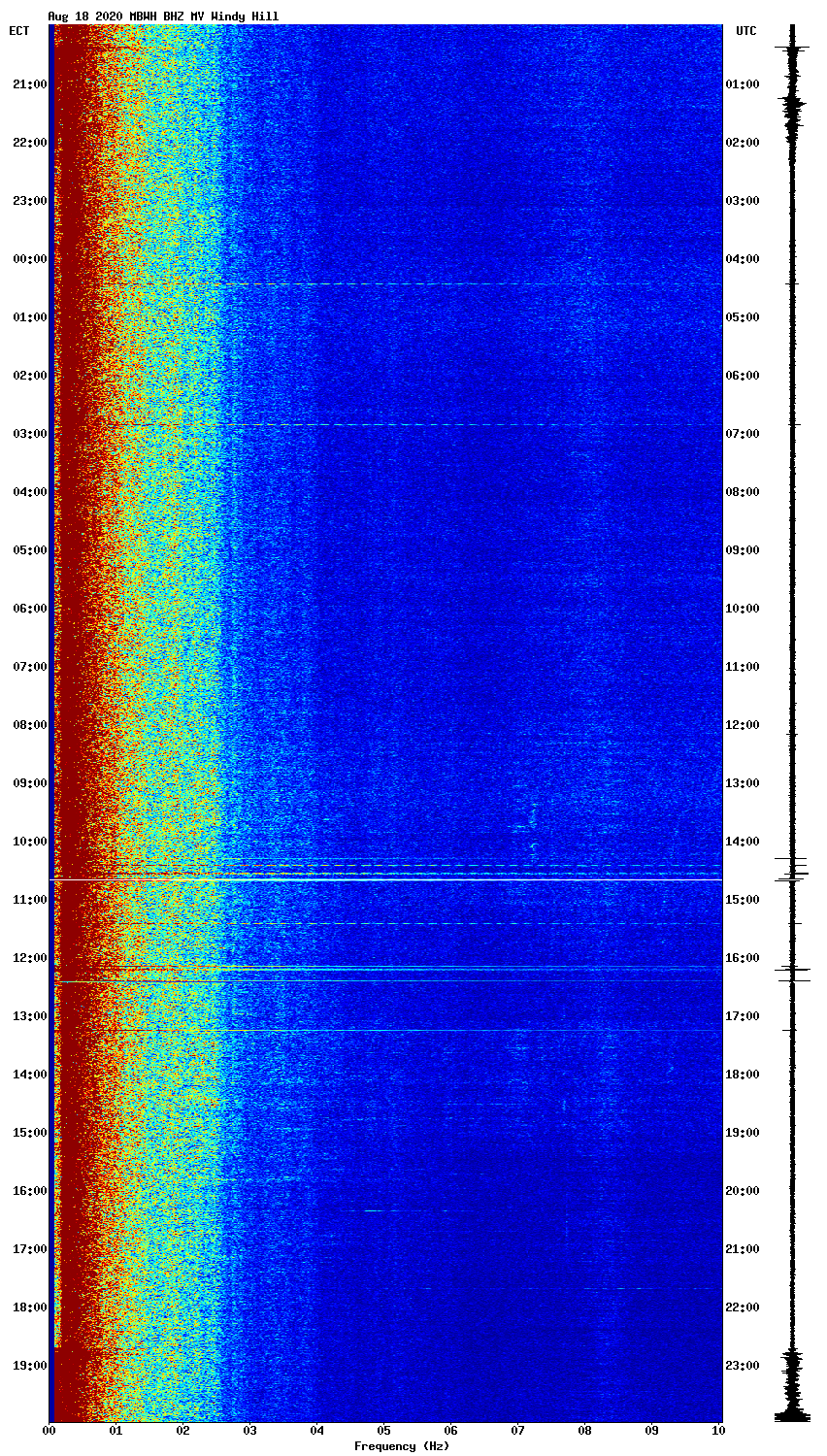Select the 09:00 ECT time label
Viewport: 827px width, 1456px height.
tap(30, 783)
